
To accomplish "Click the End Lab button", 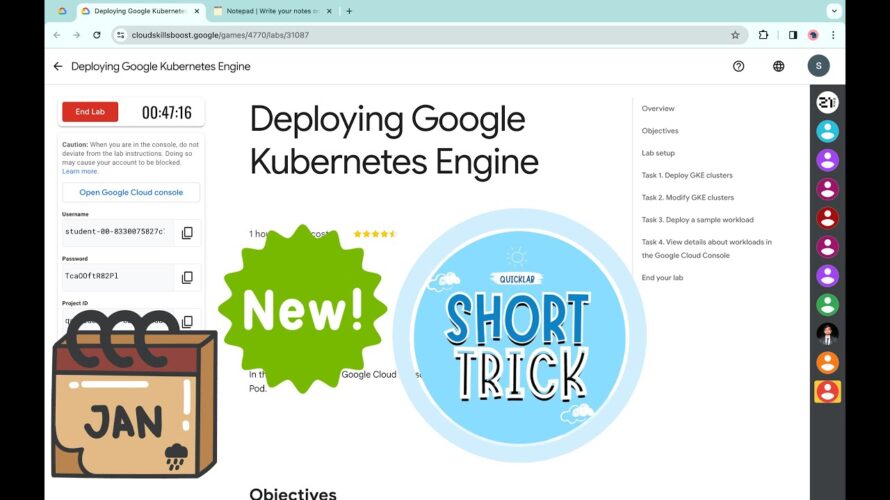I will pos(90,112).
